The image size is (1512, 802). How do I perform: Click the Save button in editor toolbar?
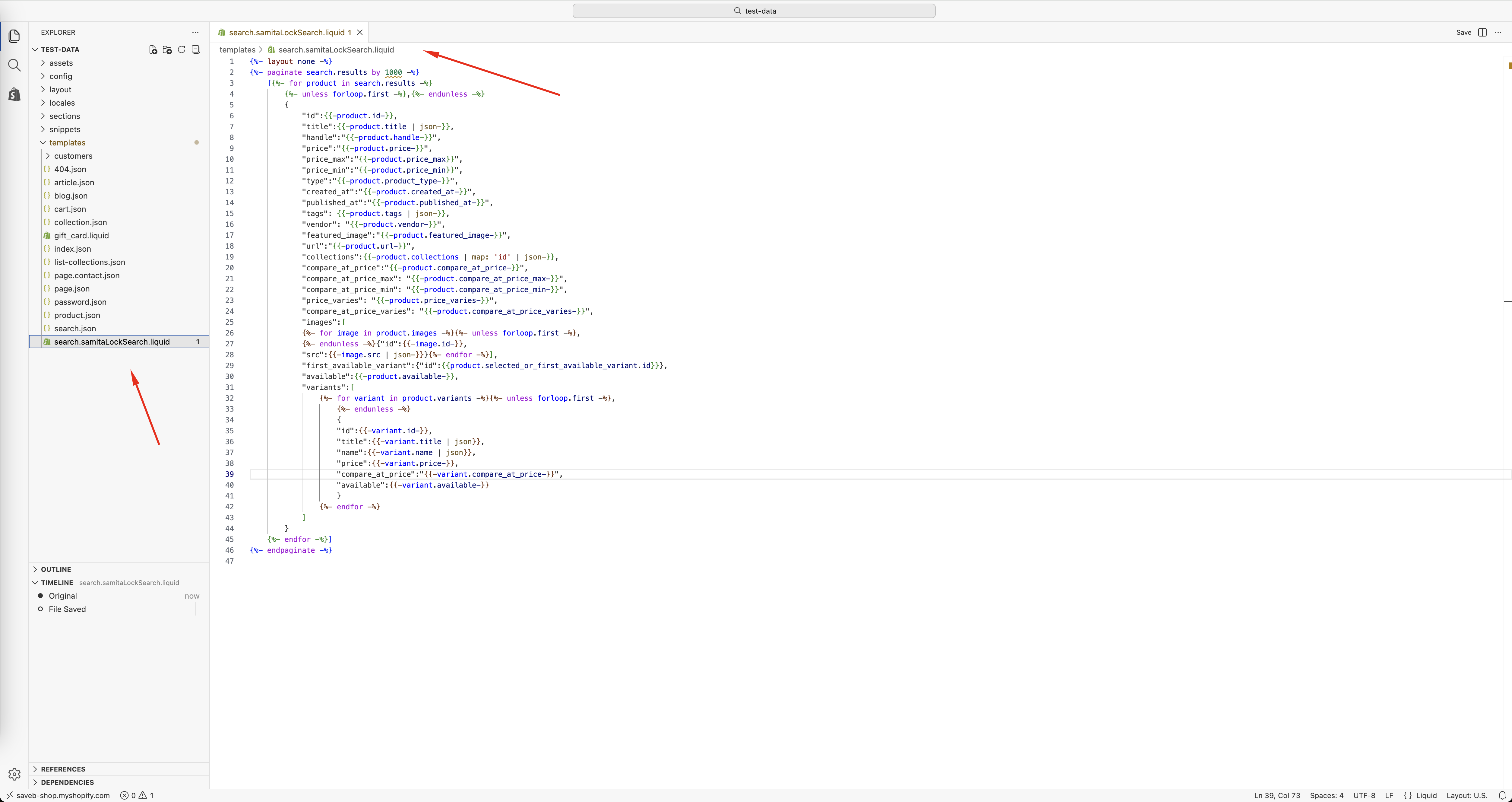click(1463, 32)
